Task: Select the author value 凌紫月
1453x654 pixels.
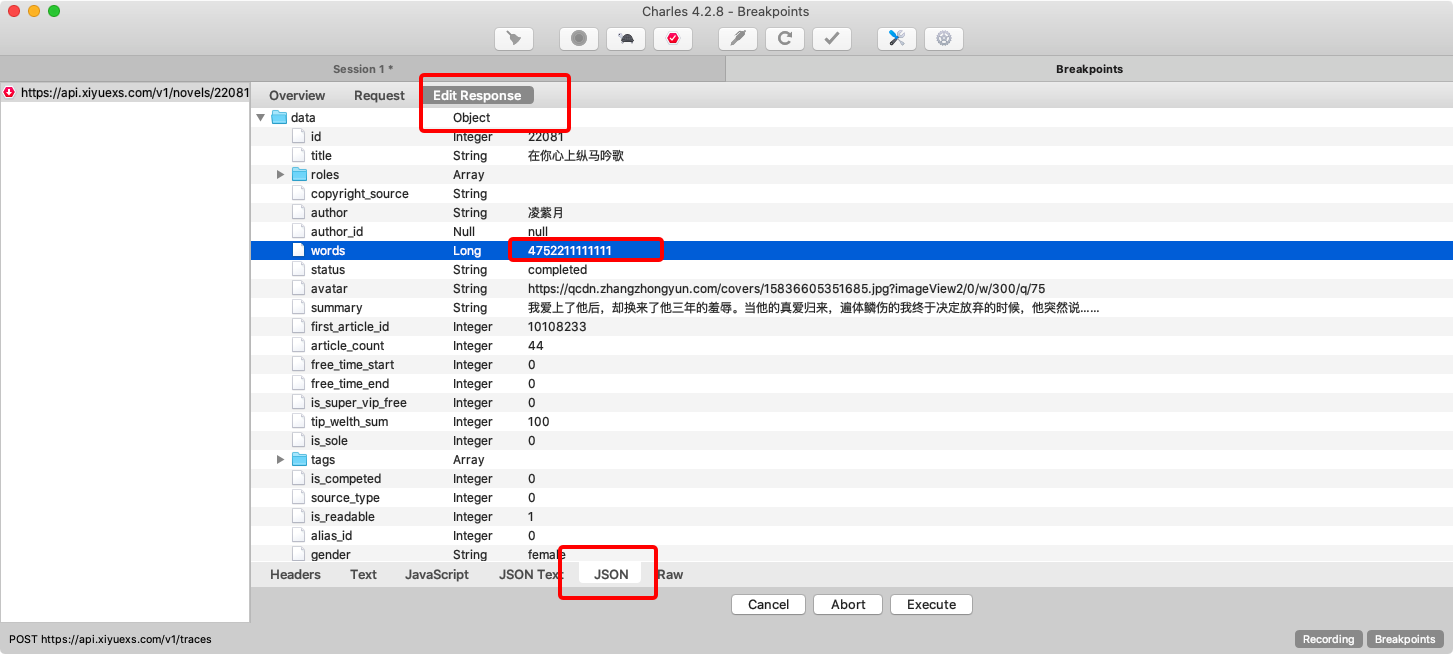Action: click(546, 213)
